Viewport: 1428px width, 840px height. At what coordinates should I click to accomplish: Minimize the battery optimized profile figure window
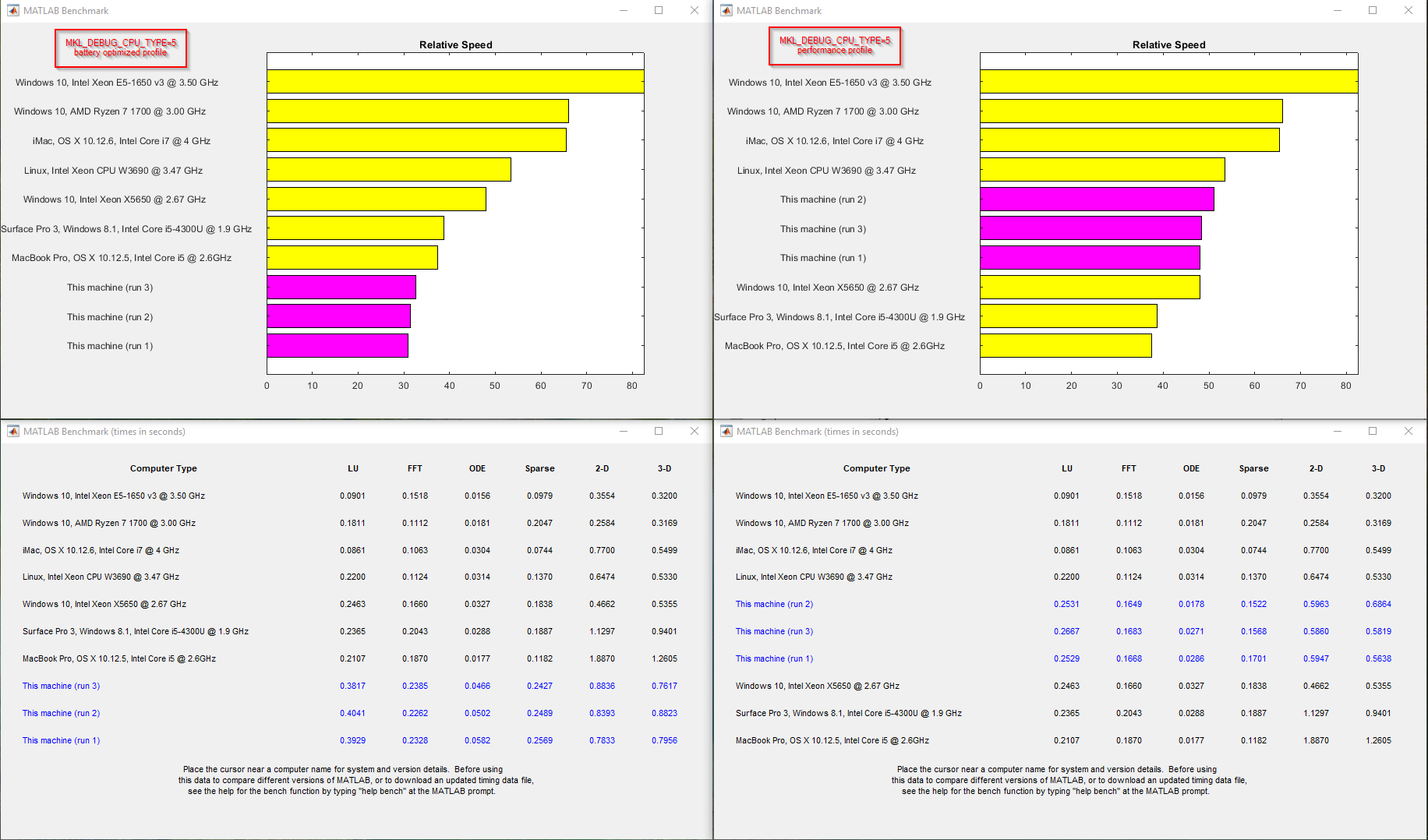(x=624, y=11)
